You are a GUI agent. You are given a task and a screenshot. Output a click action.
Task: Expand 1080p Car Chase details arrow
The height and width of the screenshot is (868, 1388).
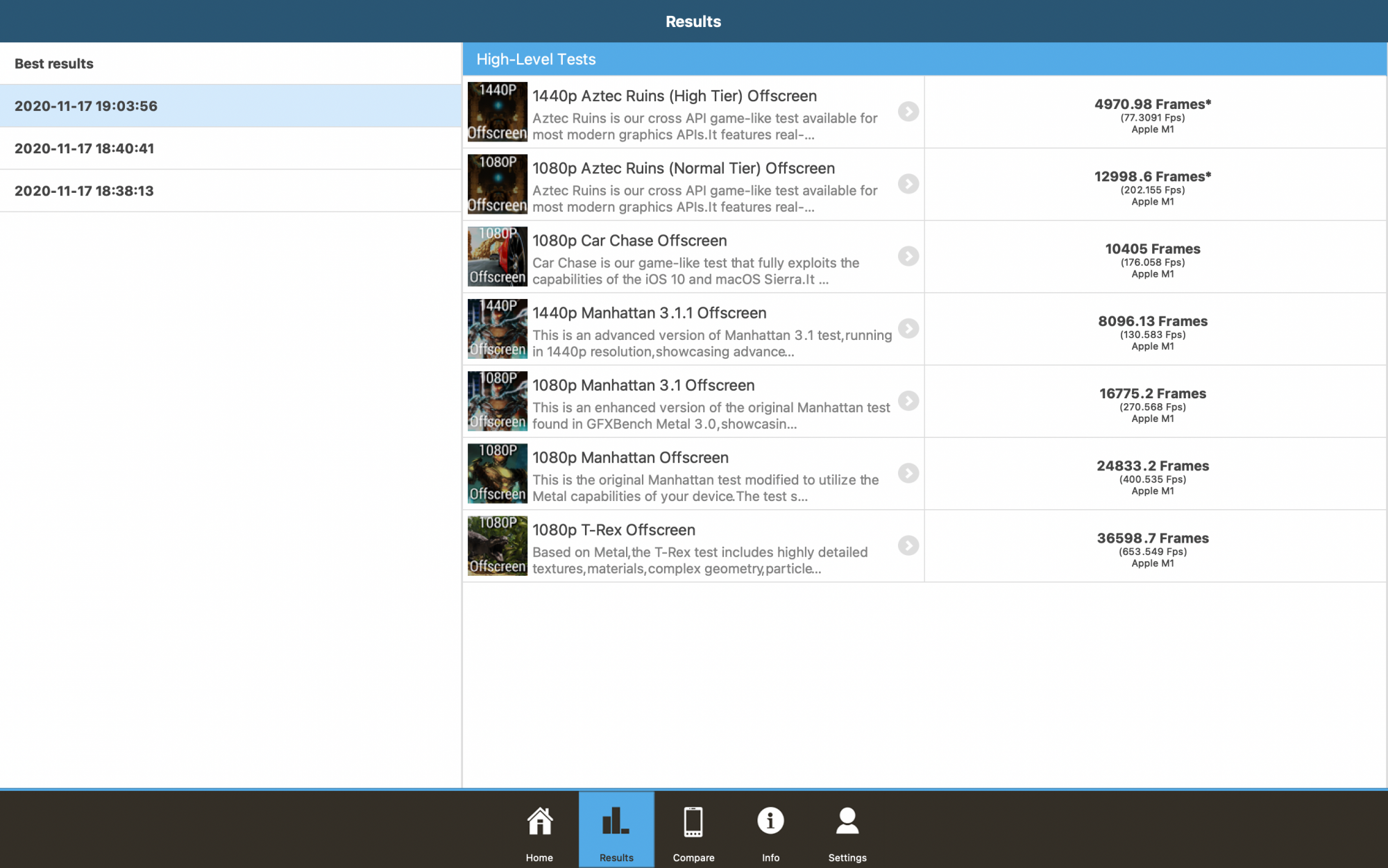(x=908, y=256)
